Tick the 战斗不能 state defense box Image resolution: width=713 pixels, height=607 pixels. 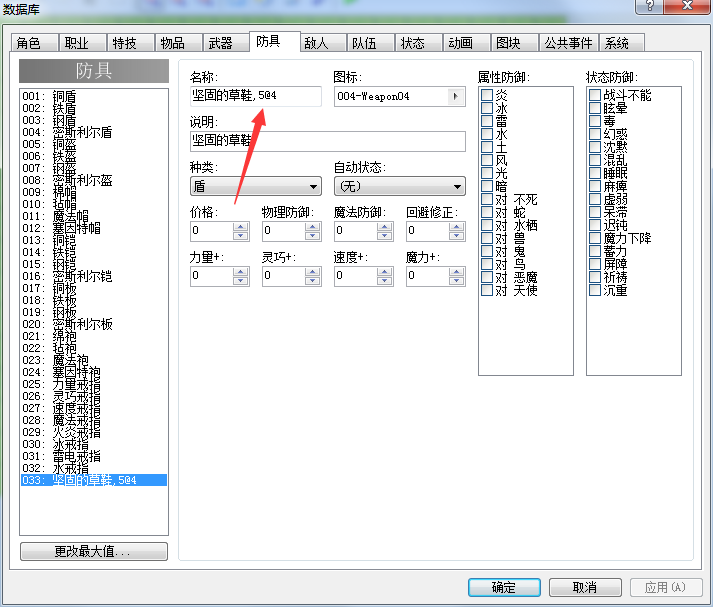click(595, 95)
